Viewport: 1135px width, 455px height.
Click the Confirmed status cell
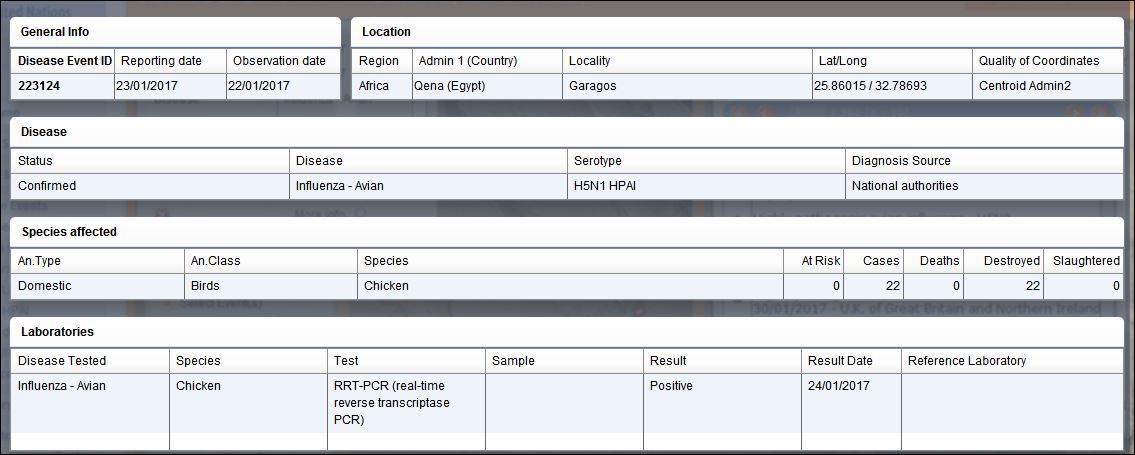[151, 186]
